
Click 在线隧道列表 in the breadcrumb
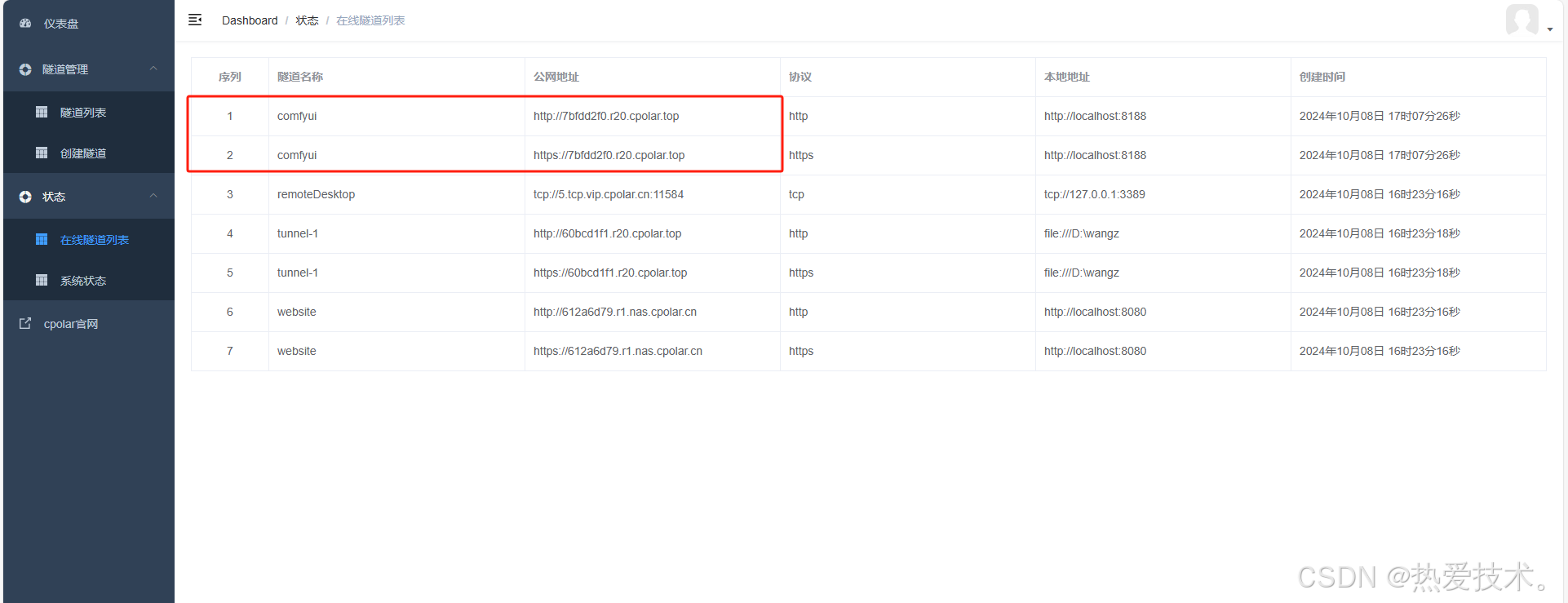coord(370,20)
